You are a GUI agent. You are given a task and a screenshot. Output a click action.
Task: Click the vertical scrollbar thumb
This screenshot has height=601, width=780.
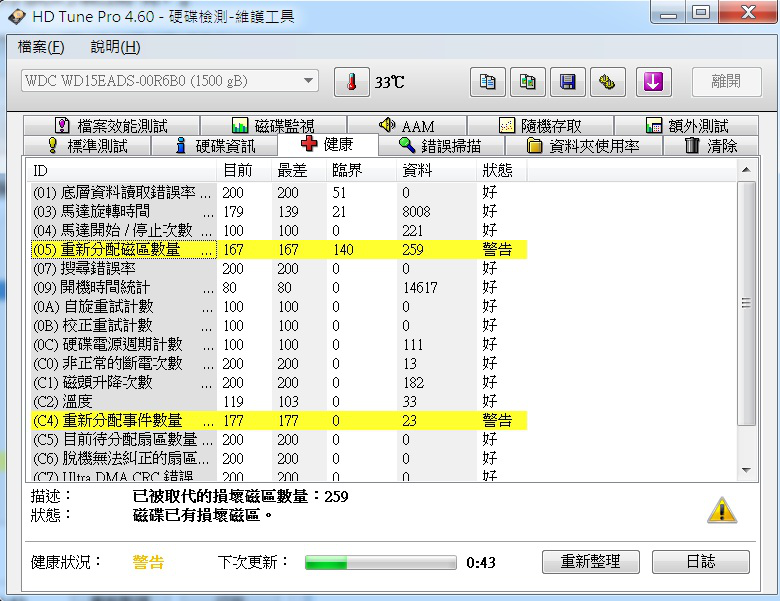[746, 303]
